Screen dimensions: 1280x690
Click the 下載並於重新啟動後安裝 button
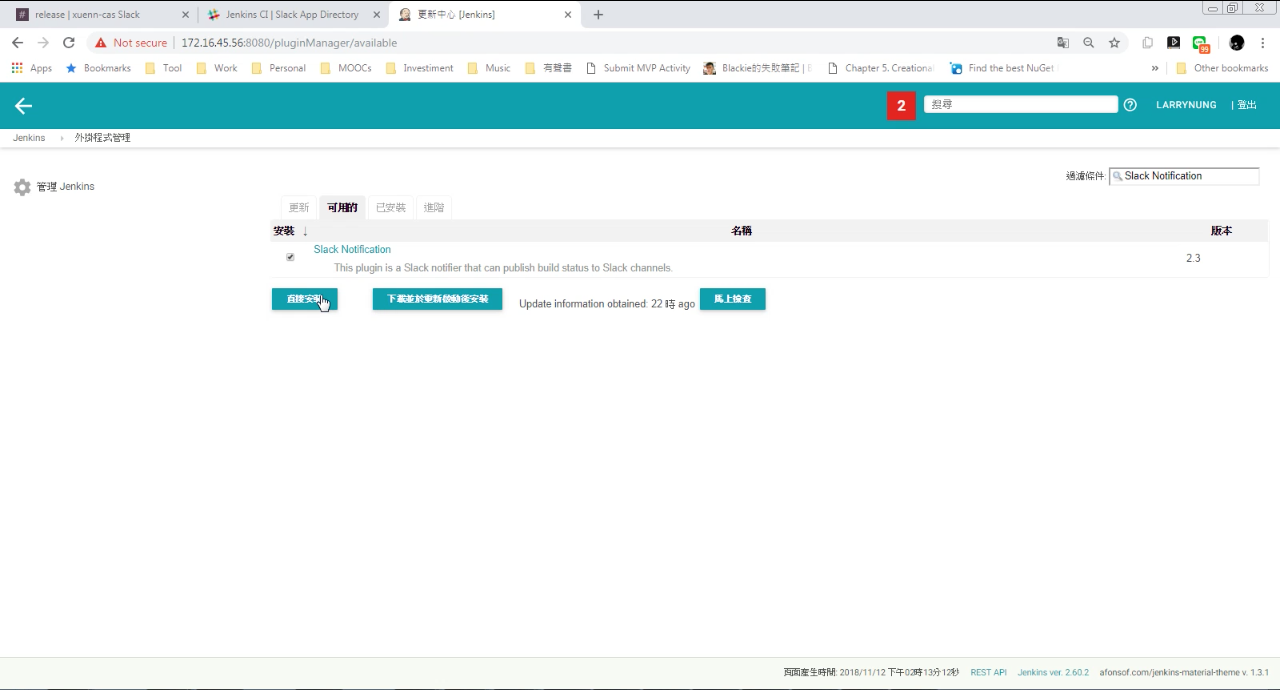pos(438,299)
